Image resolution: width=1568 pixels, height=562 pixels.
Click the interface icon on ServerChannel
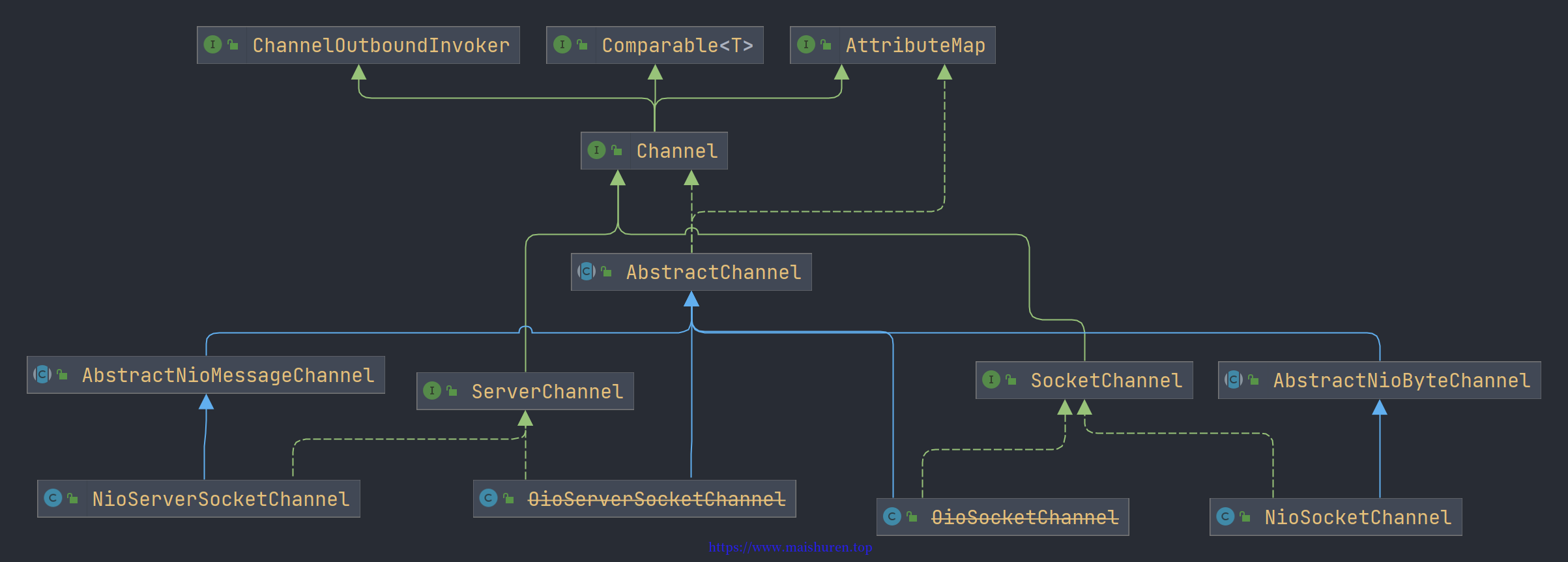click(x=432, y=391)
